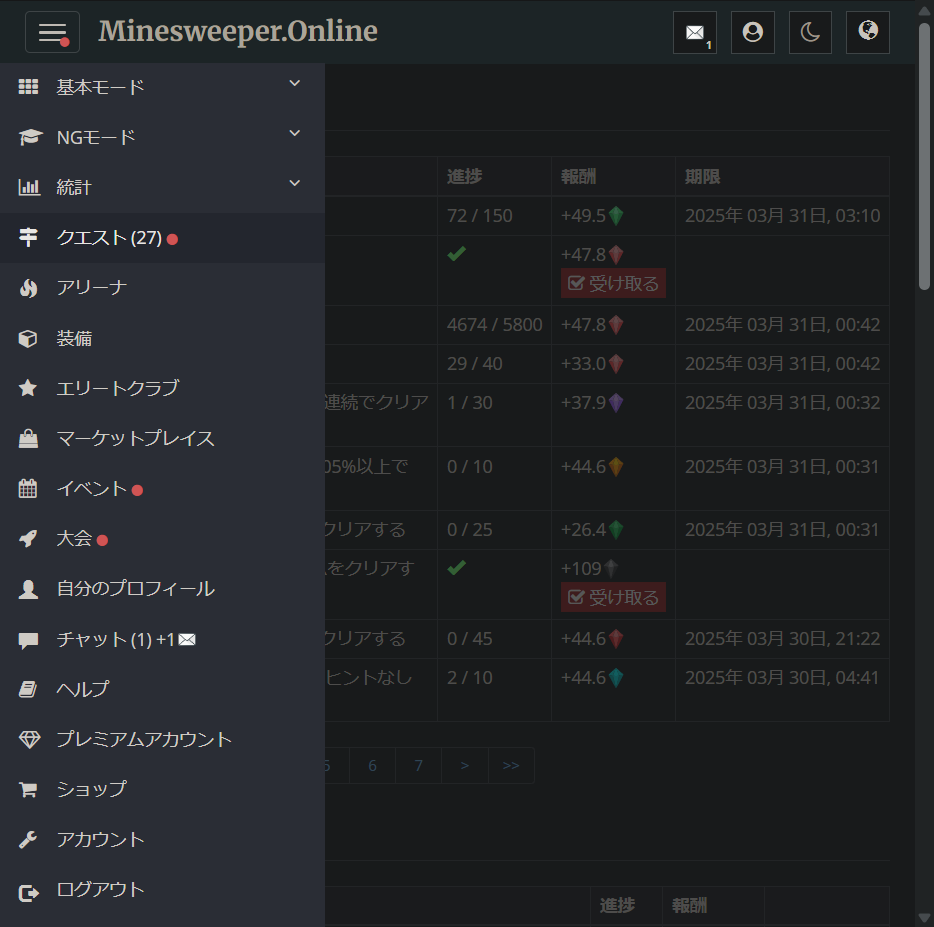Toggle dark mode with moon icon
This screenshot has width=934, height=927.
click(x=810, y=32)
